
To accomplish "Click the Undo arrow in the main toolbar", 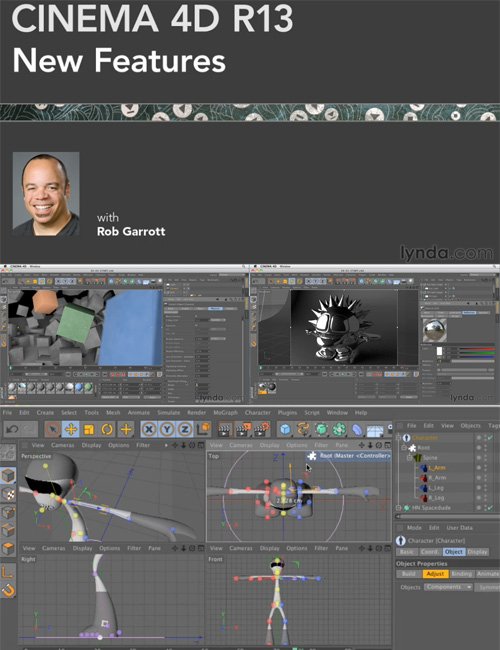I will pos(12,429).
